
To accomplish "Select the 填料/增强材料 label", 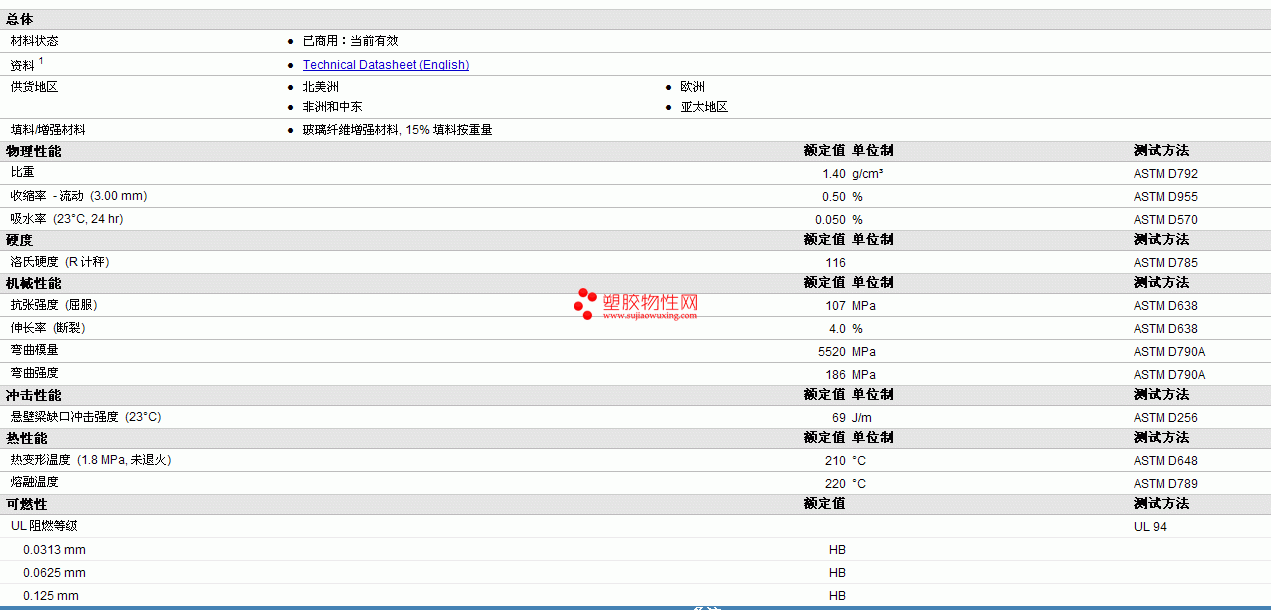I will coord(48,130).
